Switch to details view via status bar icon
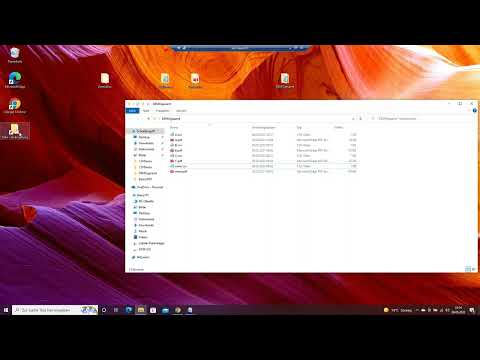Screen dimensions: 480x360 coord(468,269)
